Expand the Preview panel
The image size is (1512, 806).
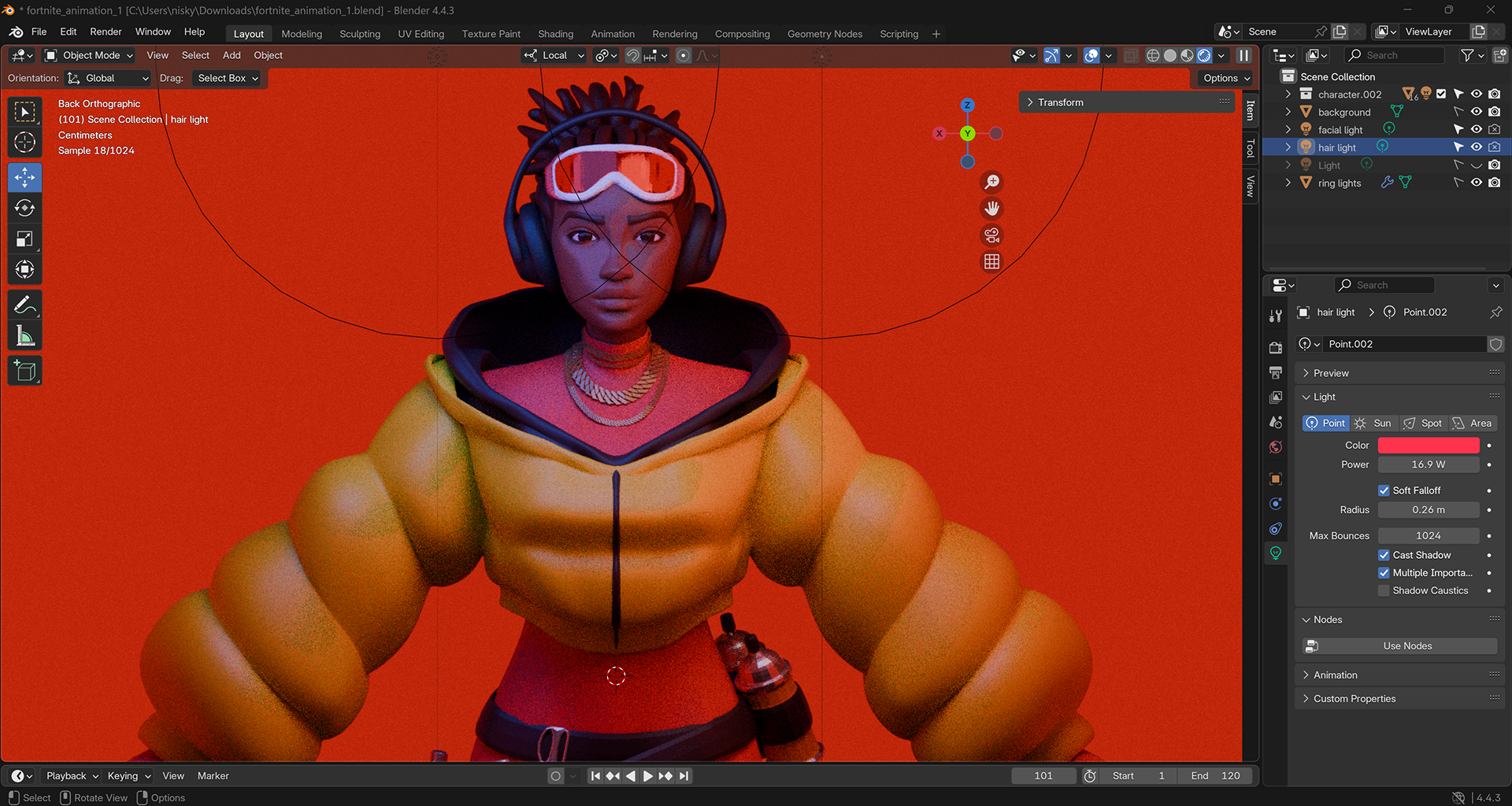(1400, 373)
